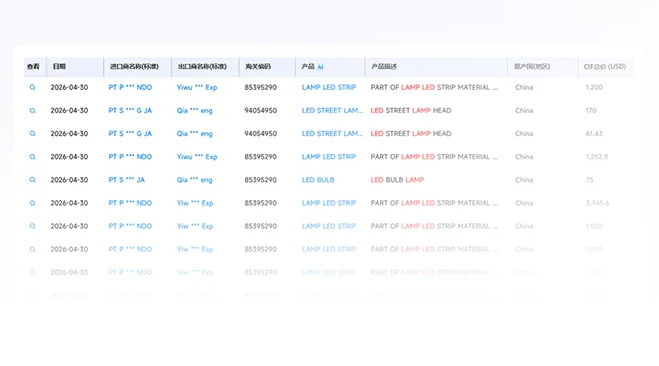
Task: Open exporter Qia *** eng in the 61.43 row
Action: 195,134
